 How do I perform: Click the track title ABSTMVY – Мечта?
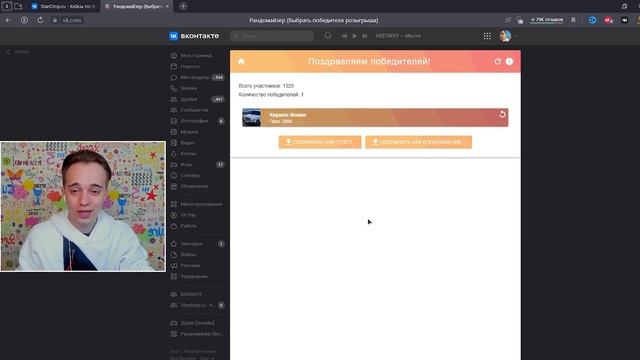point(398,36)
